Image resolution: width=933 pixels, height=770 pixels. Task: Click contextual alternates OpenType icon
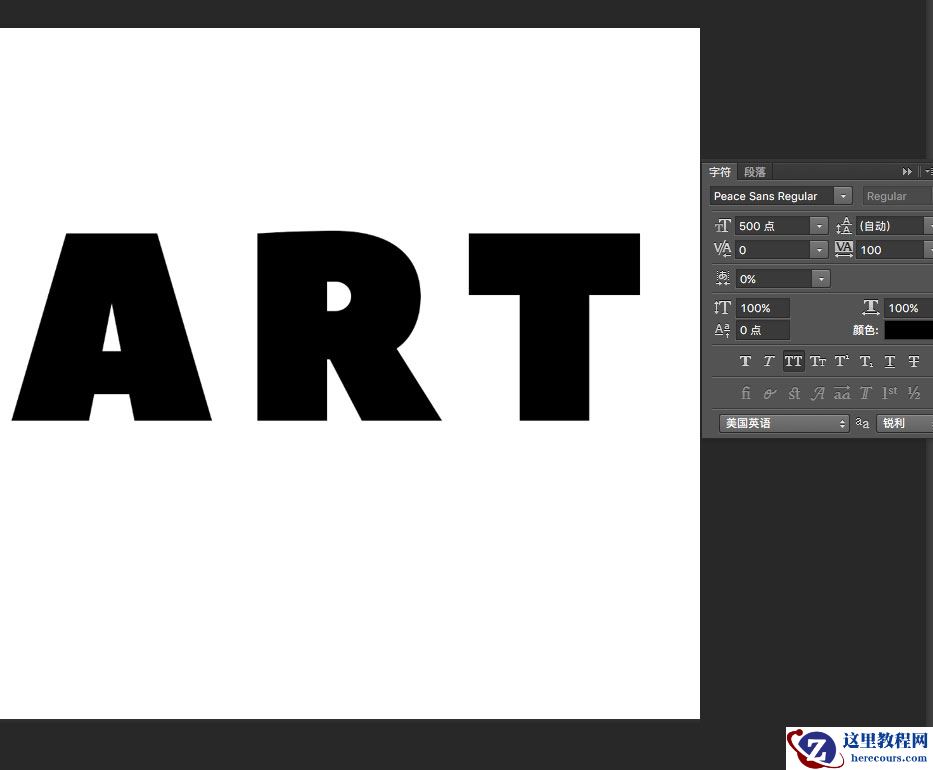click(x=769, y=393)
